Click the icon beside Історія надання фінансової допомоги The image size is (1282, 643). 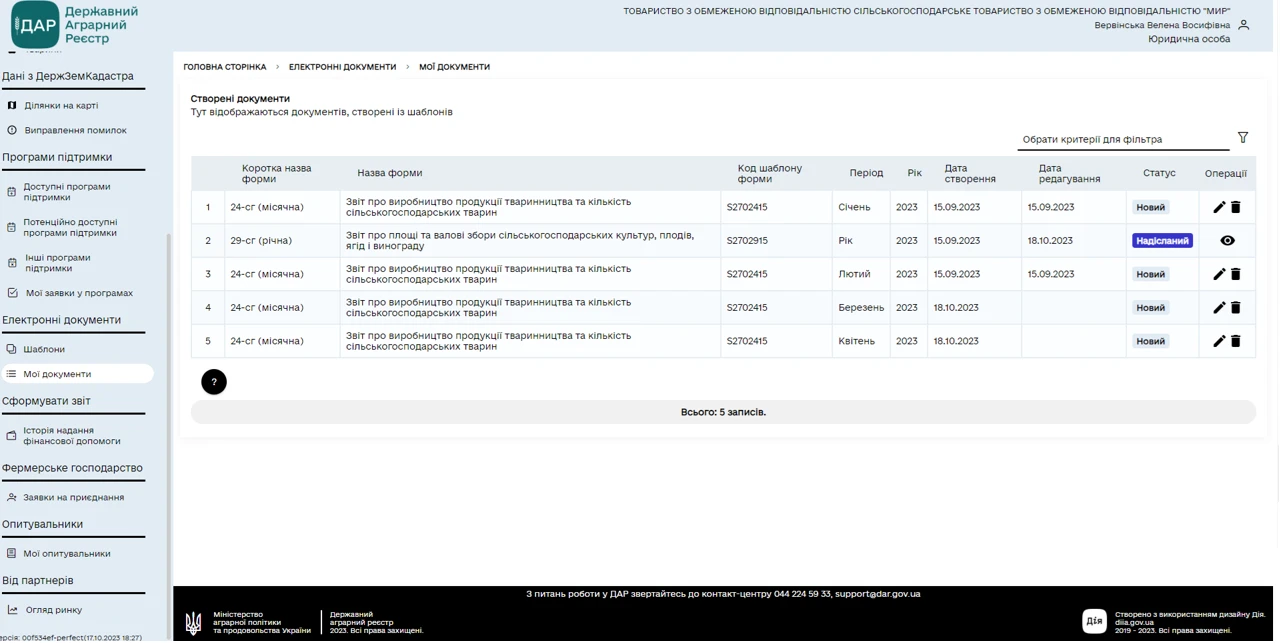point(12,437)
